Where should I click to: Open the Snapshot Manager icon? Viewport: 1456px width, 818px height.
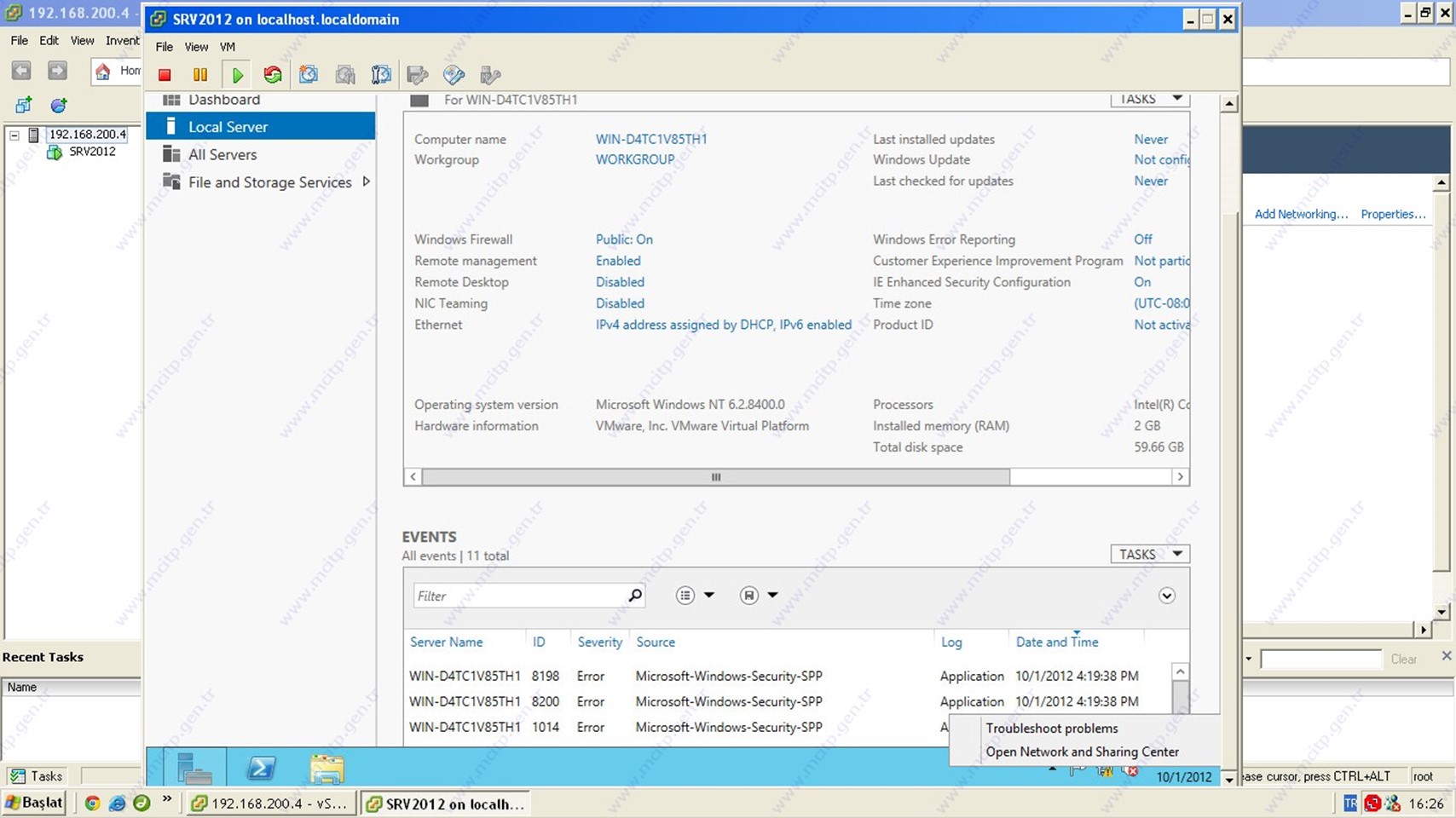381,75
